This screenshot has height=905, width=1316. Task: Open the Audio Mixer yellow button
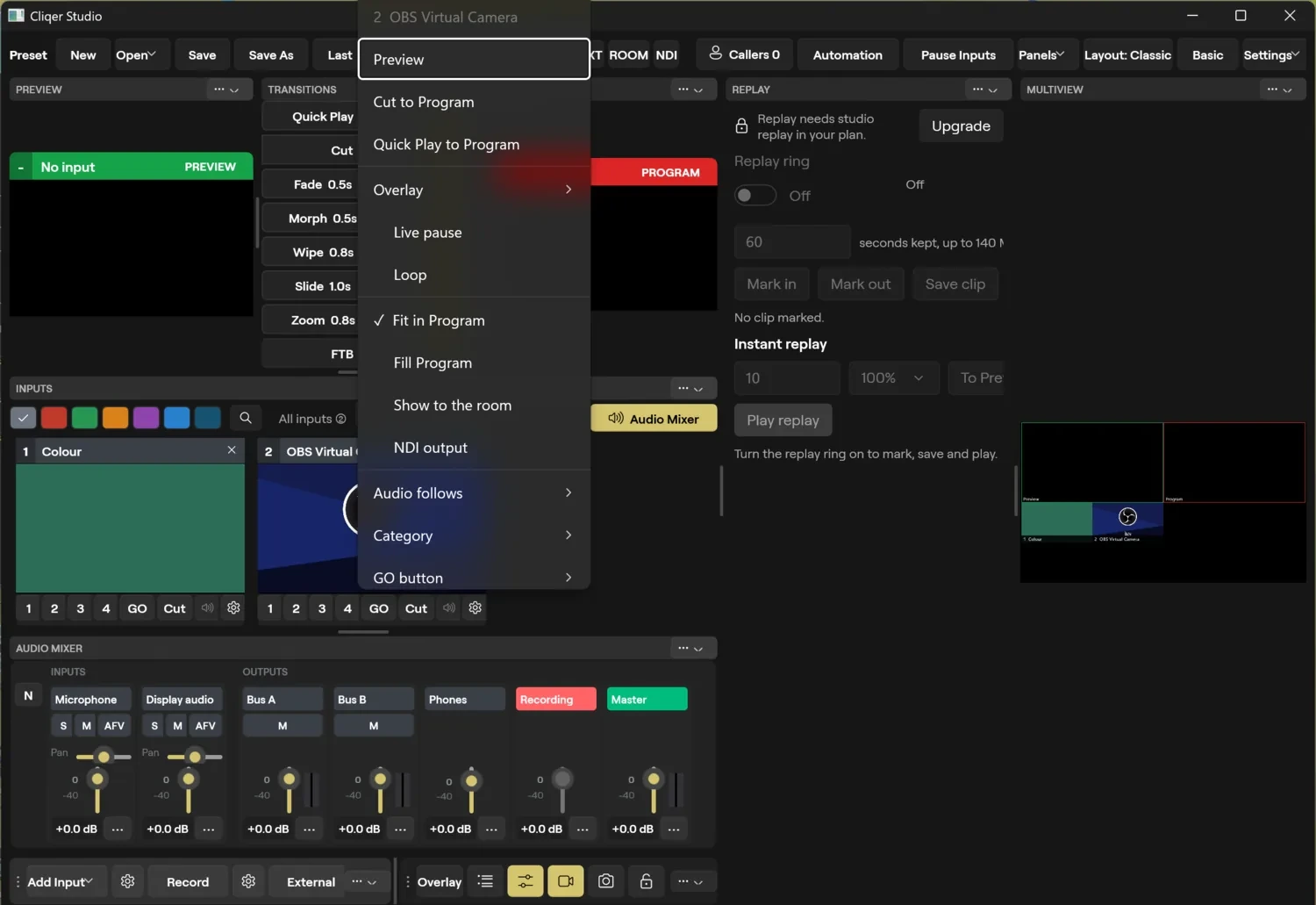(654, 419)
